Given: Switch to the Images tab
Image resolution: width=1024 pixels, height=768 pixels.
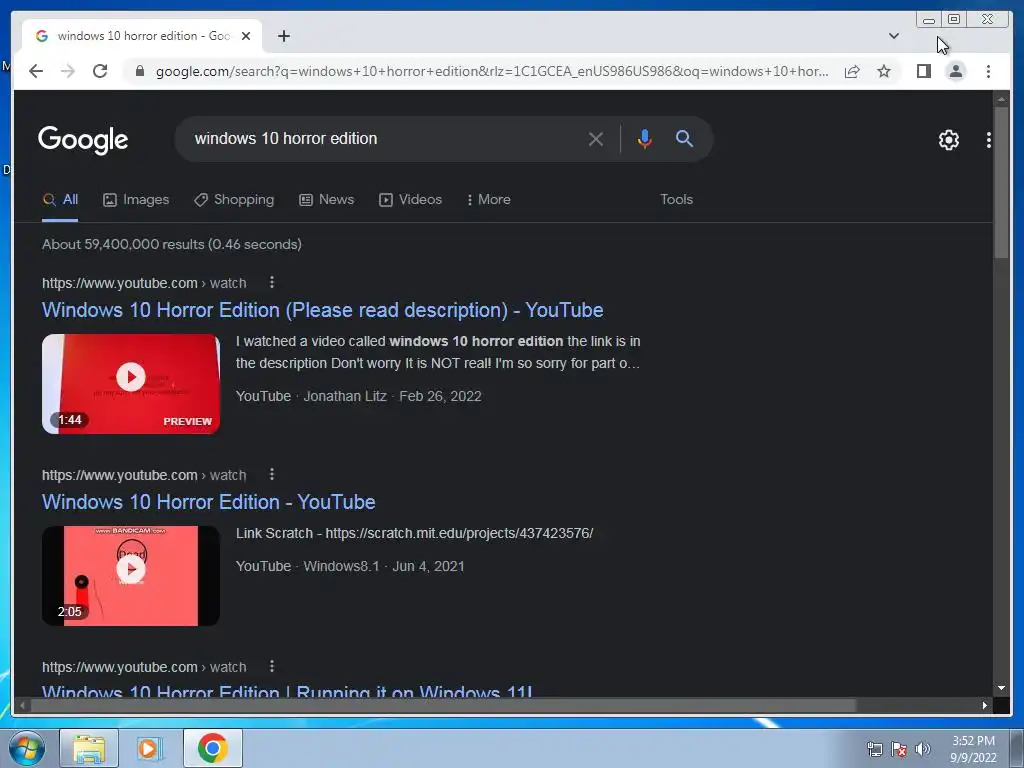Looking at the screenshot, I should coord(136,200).
